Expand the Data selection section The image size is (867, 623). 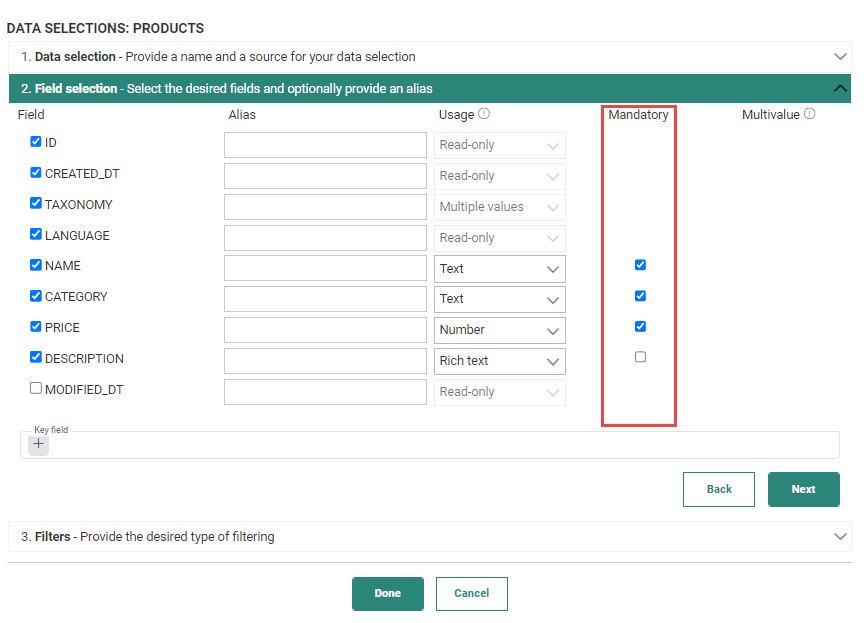[839, 57]
